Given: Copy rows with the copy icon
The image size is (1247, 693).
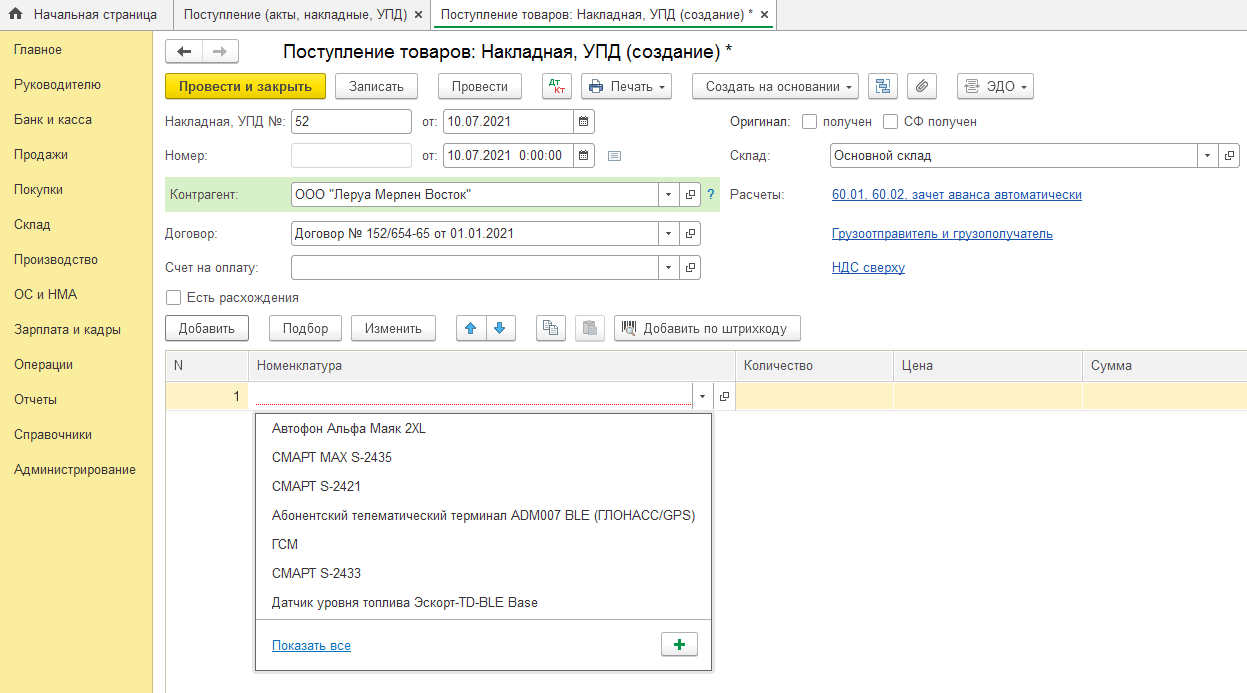Looking at the screenshot, I should 551,328.
